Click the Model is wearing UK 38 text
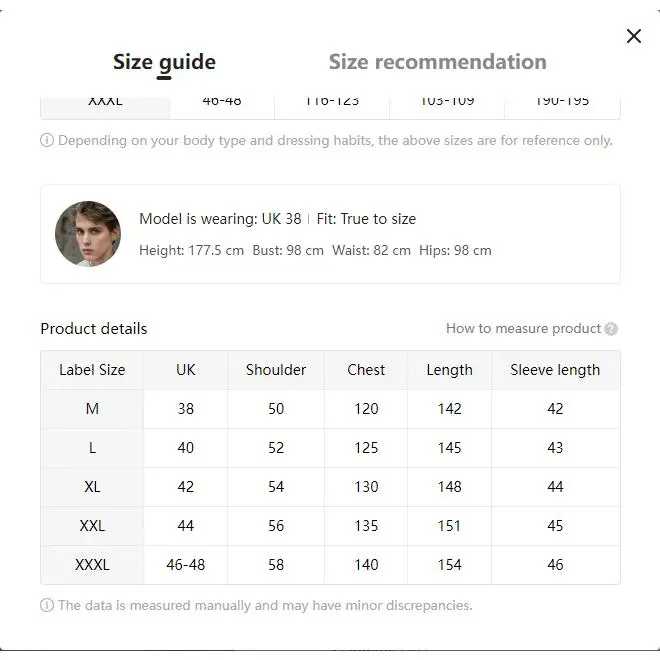The image size is (660, 660). 220,219
